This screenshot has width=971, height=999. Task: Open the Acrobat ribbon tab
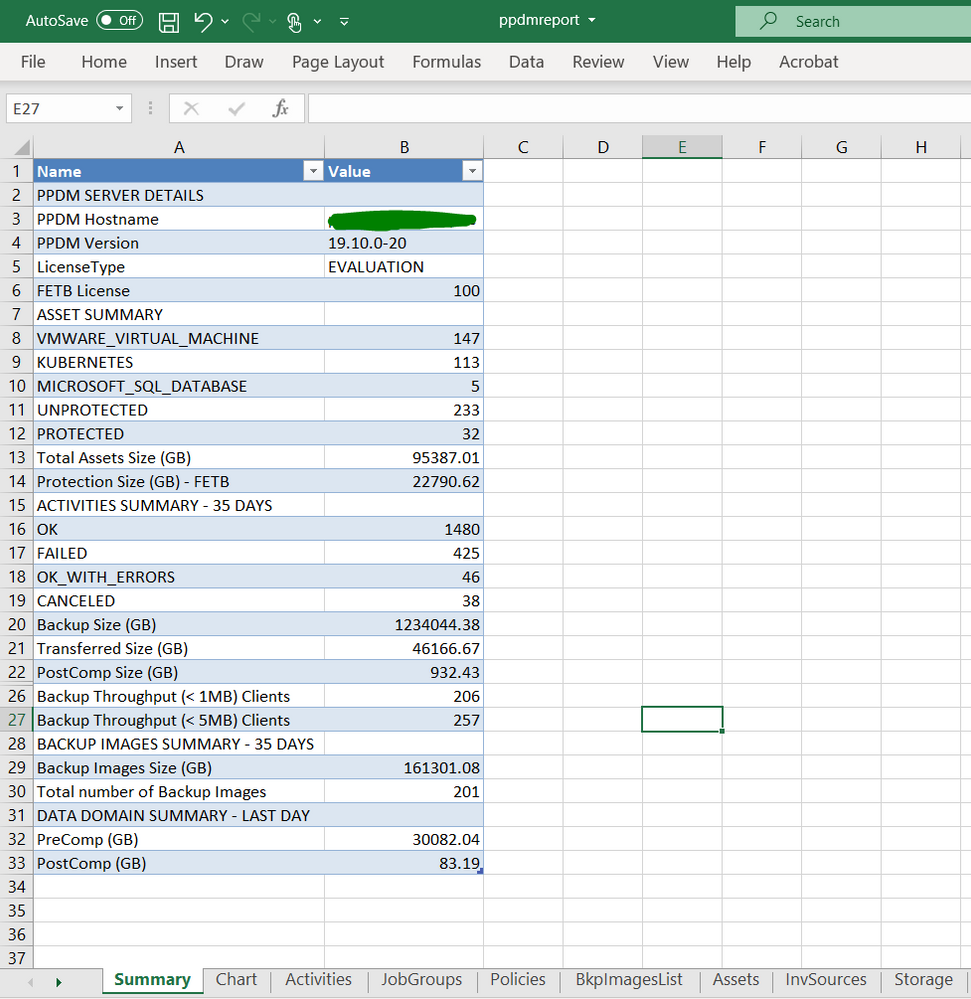809,62
